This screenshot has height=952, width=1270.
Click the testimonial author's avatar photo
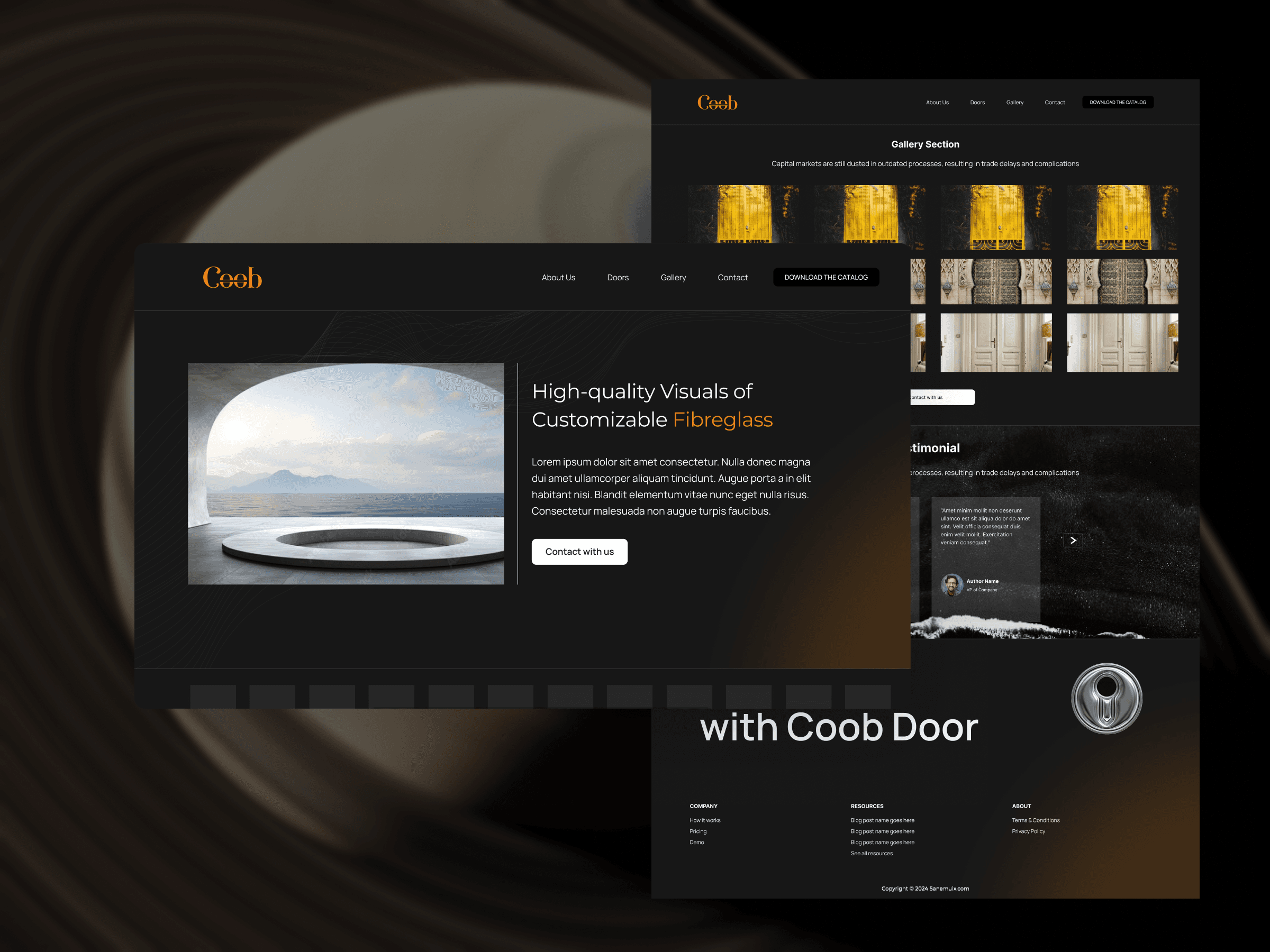[x=951, y=585]
